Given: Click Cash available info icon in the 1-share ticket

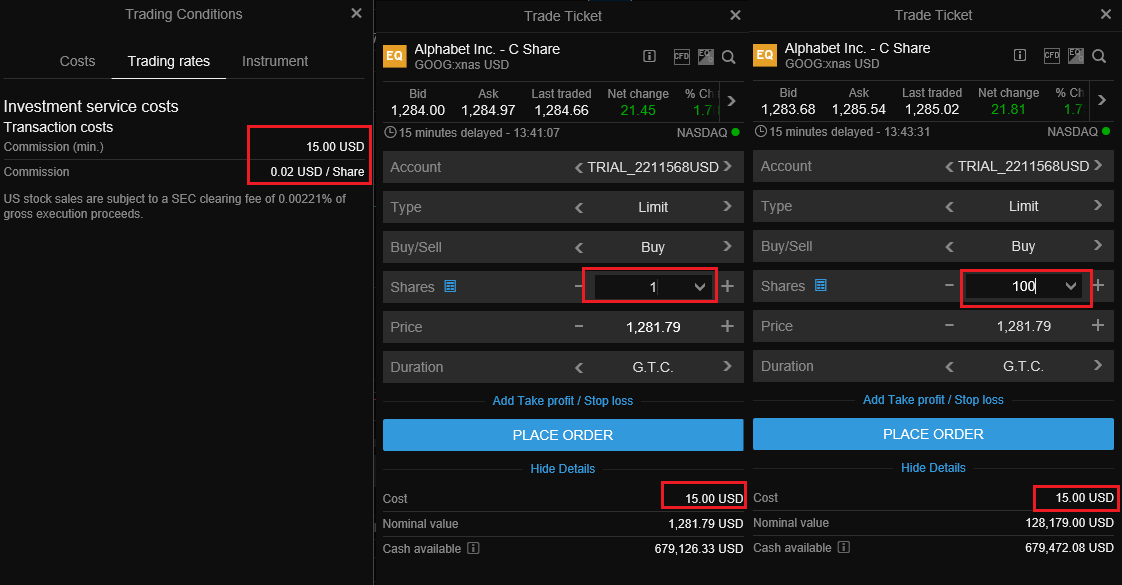Looking at the screenshot, I should tap(473, 549).
